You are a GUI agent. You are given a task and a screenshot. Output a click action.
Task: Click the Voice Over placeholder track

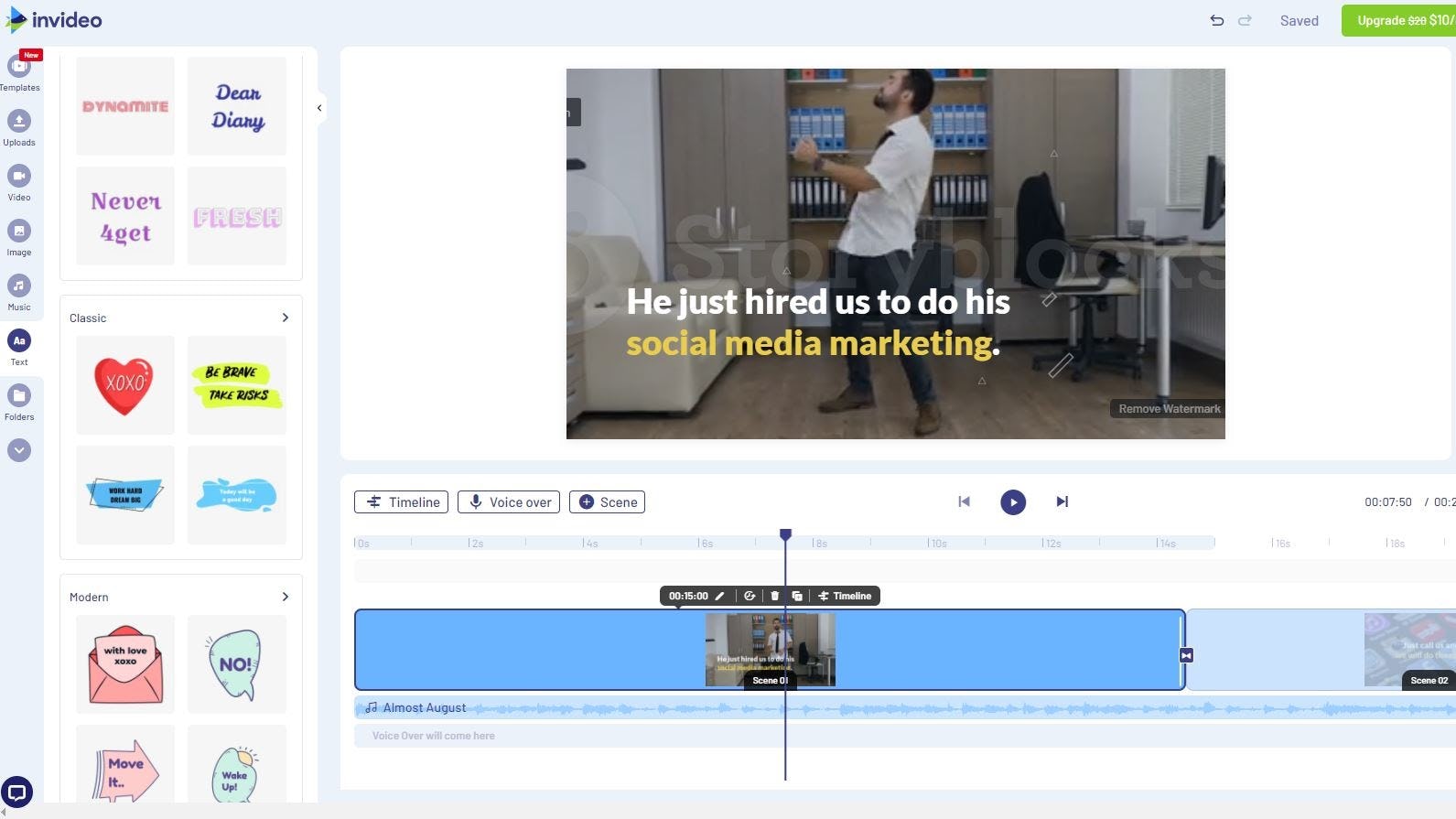(904, 736)
